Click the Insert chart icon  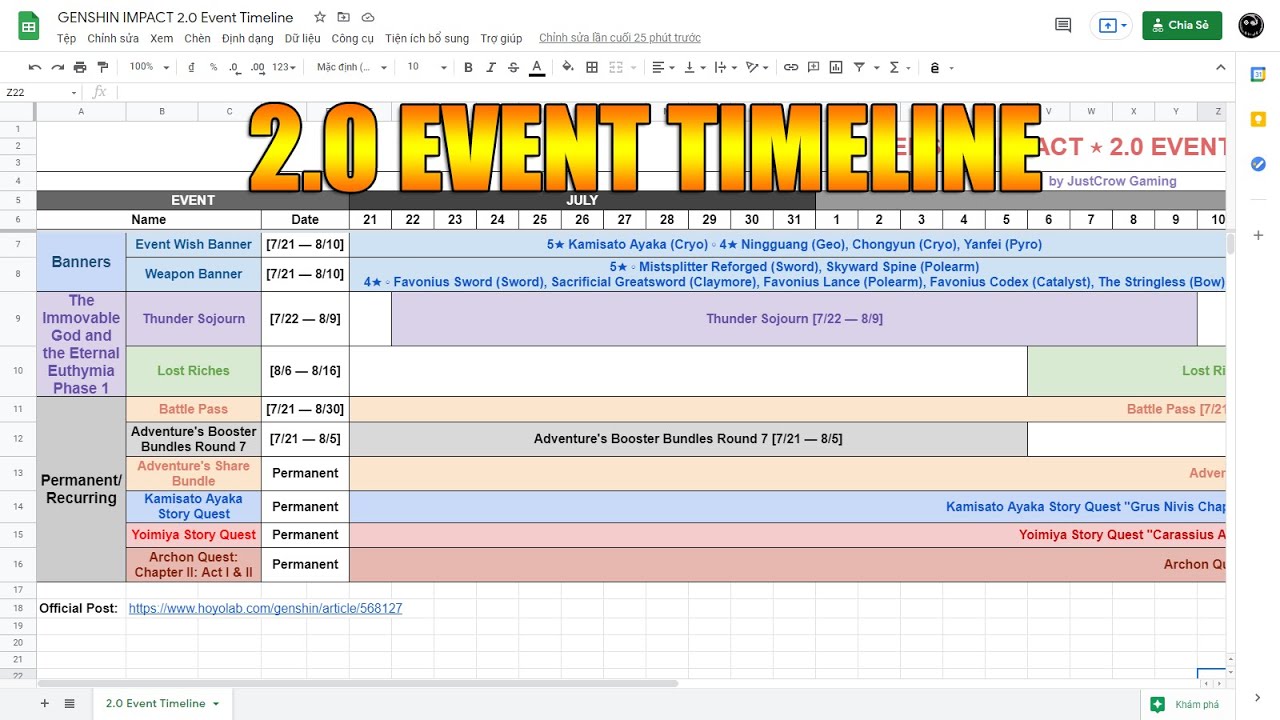click(x=836, y=67)
